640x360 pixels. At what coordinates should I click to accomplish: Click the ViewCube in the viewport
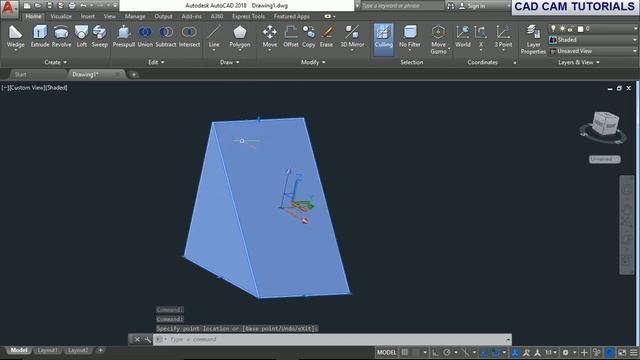coord(605,124)
